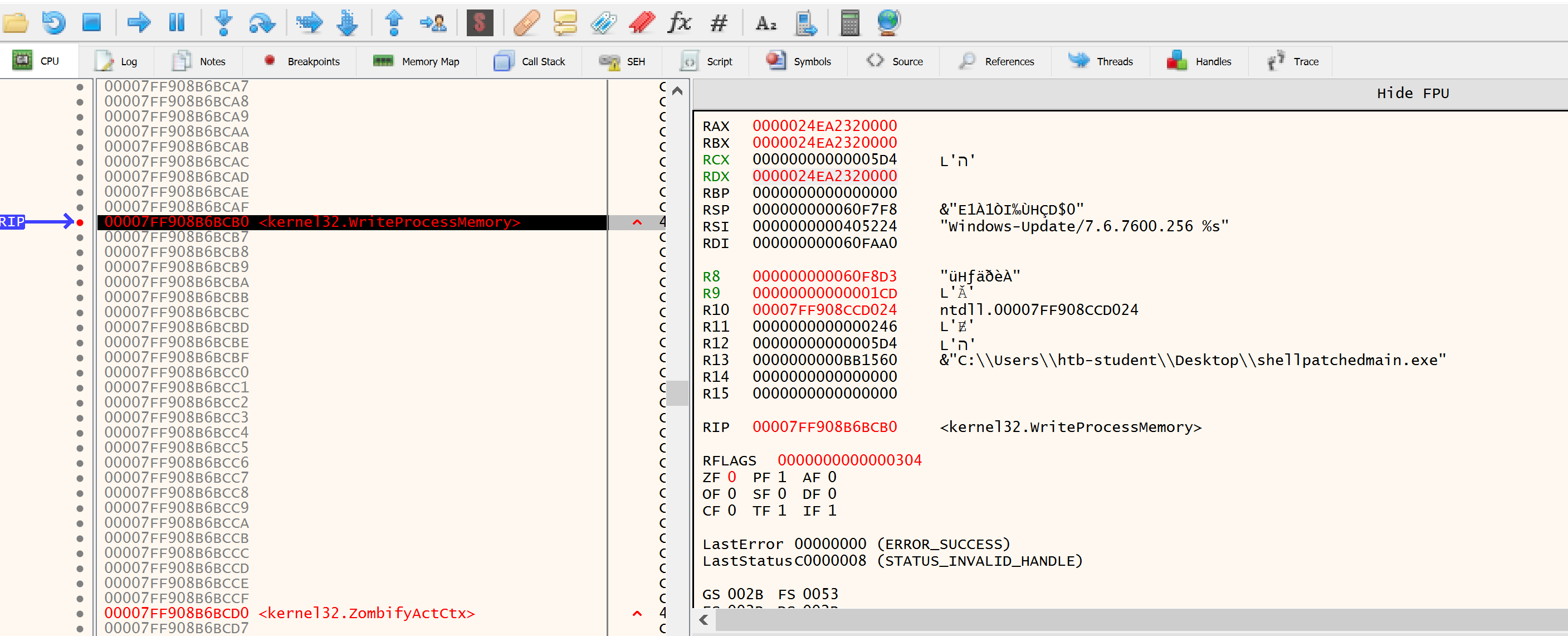This screenshot has width=1568, height=636.
Task: Show the comments list icon
Action: click(x=565, y=23)
